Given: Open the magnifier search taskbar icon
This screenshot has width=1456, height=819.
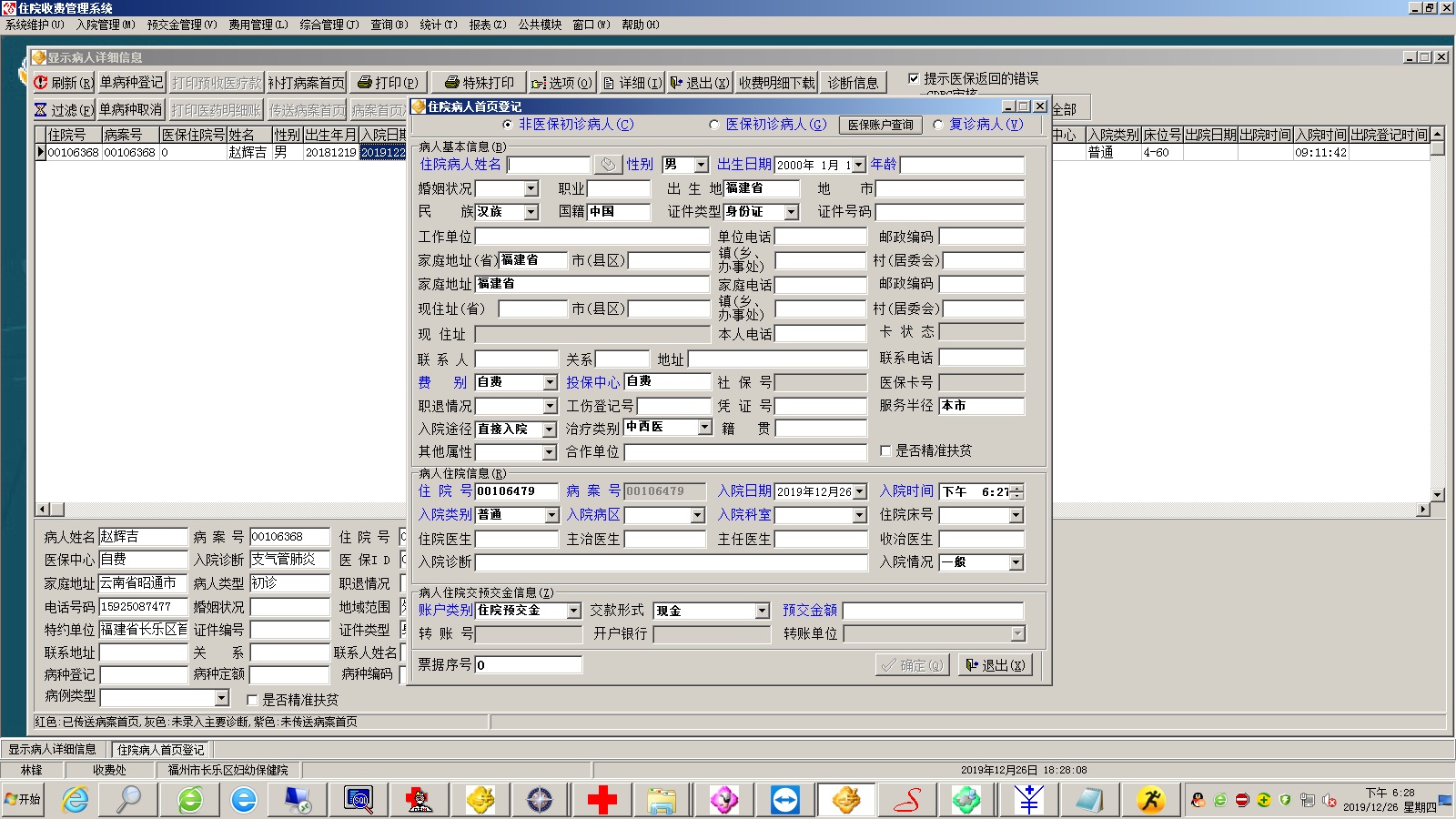Looking at the screenshot, I should coord(128,800).
